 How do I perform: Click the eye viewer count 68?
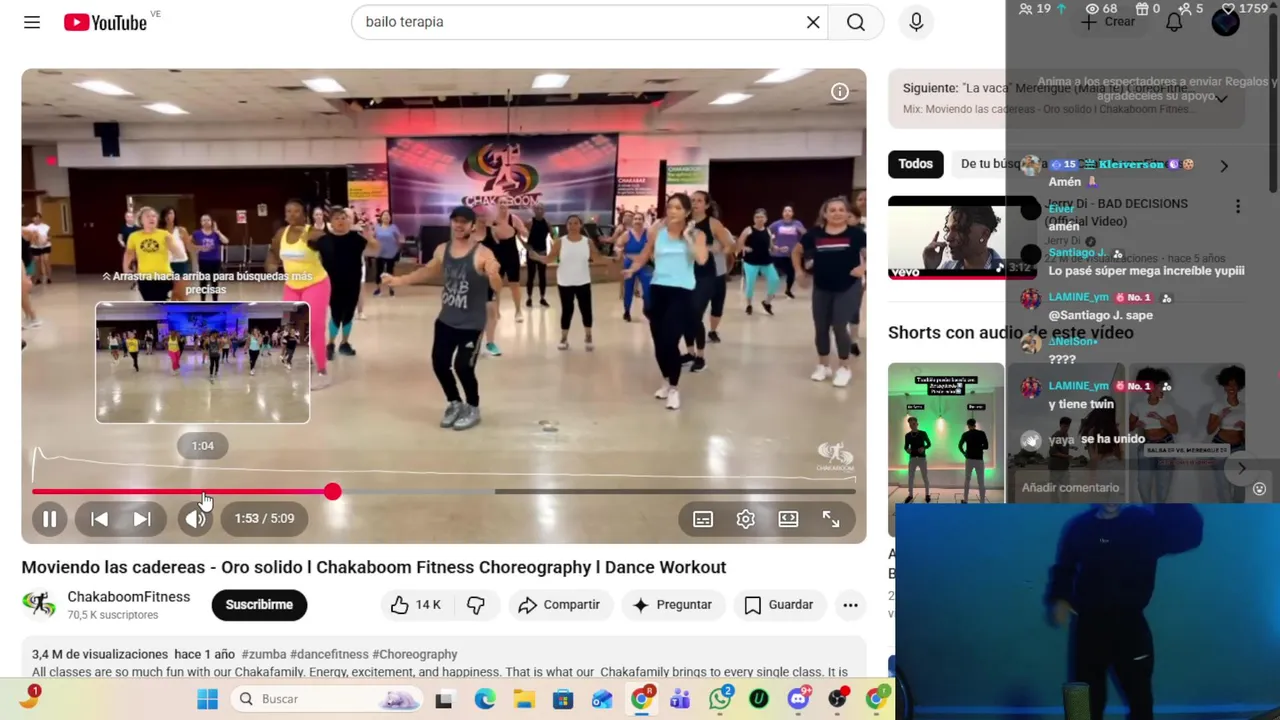[1101, 9]
